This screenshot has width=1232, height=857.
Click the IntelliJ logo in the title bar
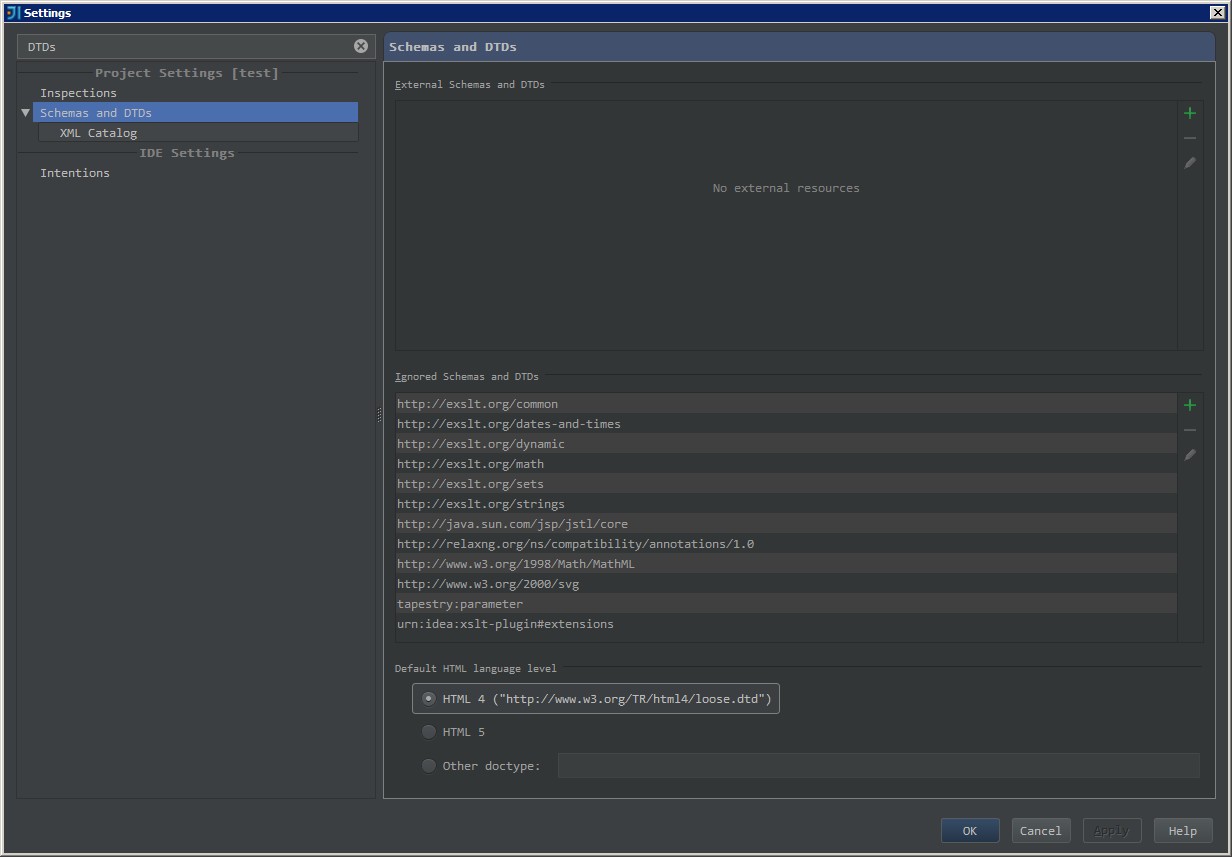pyautogui.click(x=12, y=12)
